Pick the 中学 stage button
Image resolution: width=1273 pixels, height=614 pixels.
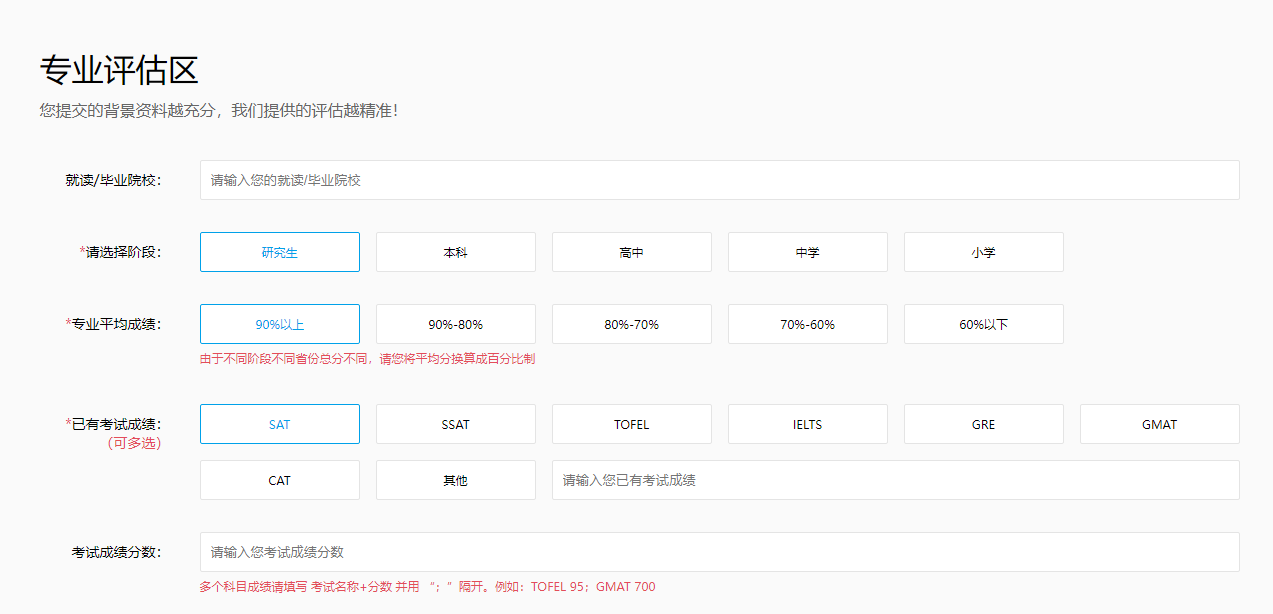click(x=808, y=252)
